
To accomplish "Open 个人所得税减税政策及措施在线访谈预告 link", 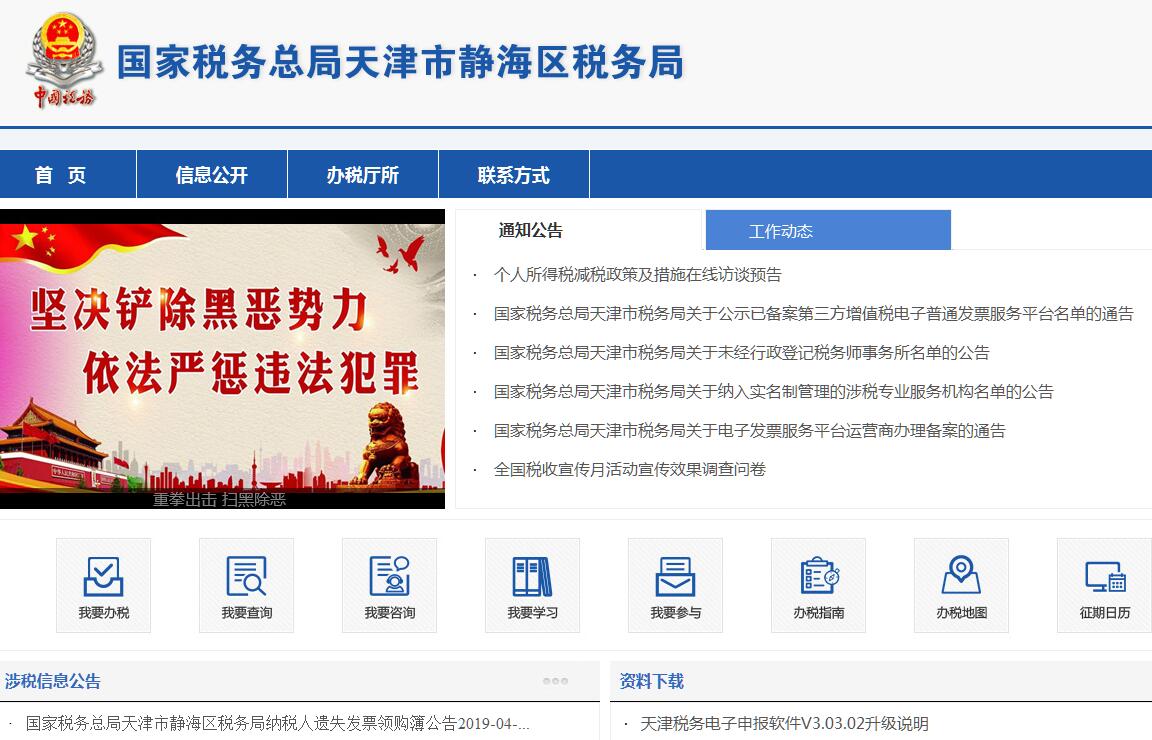I will [x=637, y=275].
